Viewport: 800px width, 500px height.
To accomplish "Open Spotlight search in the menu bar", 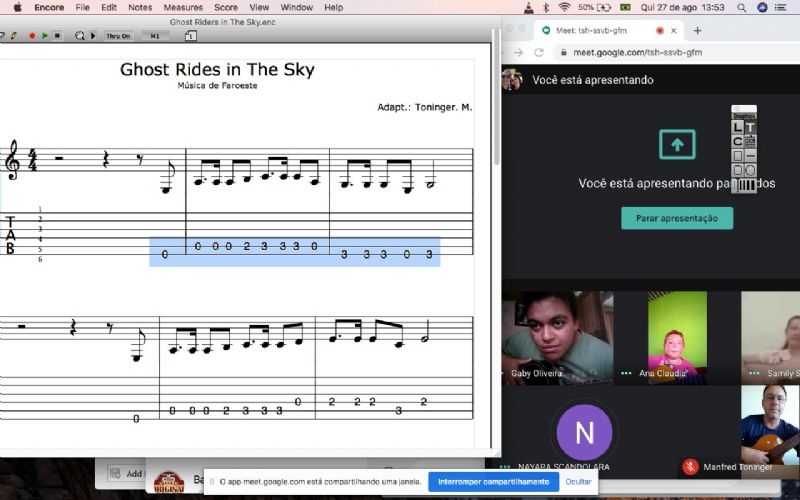I will (x=741, y=7).
